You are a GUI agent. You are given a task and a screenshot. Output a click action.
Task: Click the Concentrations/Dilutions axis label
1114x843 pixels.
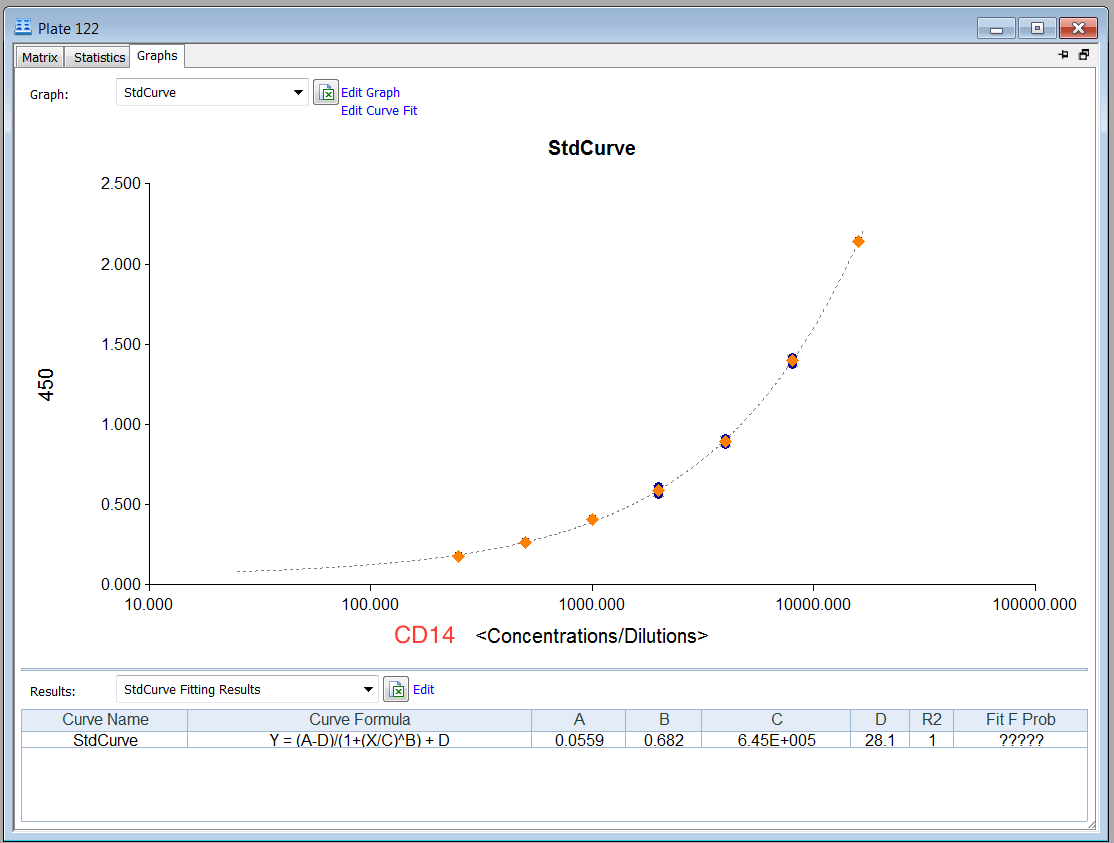pos(592,636)
